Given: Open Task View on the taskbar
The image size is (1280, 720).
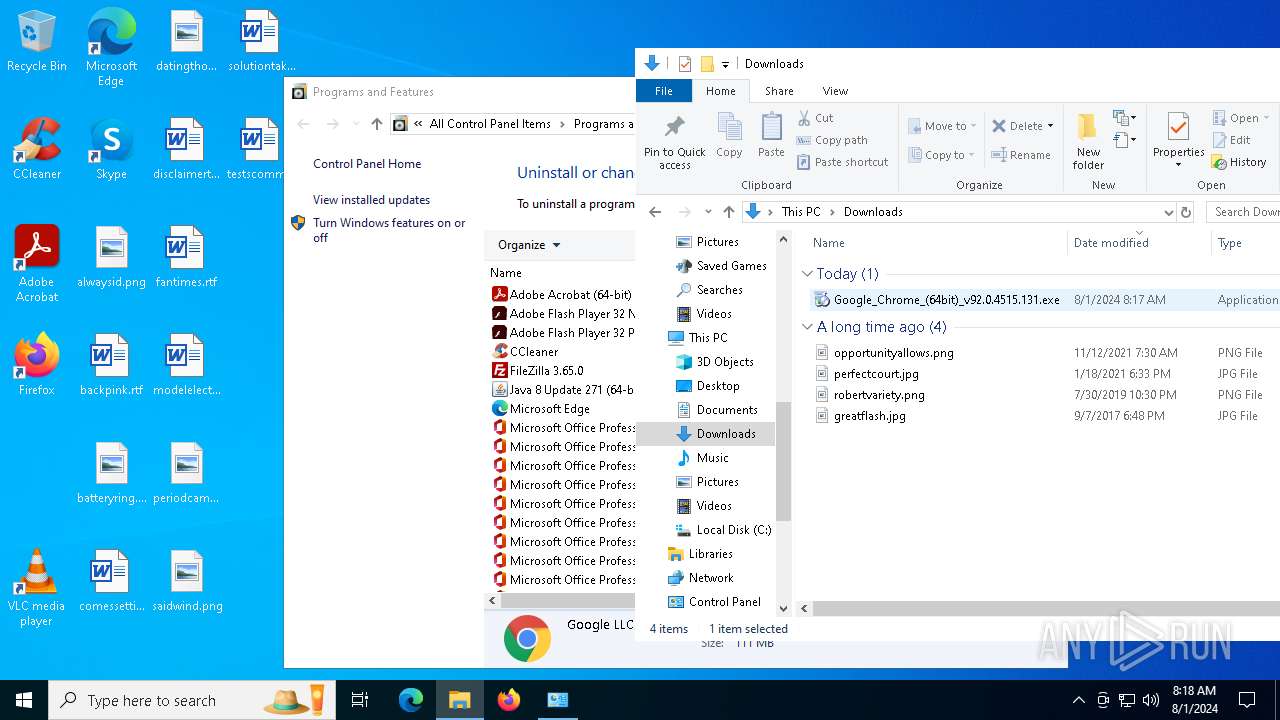Looking at the screenshot, I should (x=360, y=700).
